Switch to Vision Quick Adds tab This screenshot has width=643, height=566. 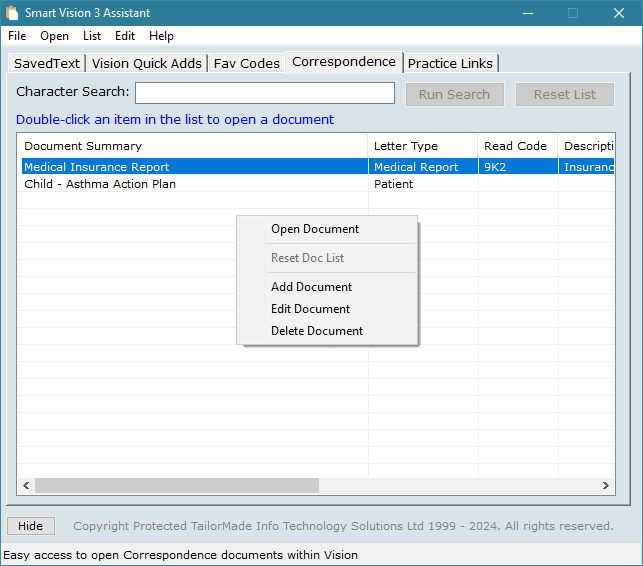coord(147,64)
